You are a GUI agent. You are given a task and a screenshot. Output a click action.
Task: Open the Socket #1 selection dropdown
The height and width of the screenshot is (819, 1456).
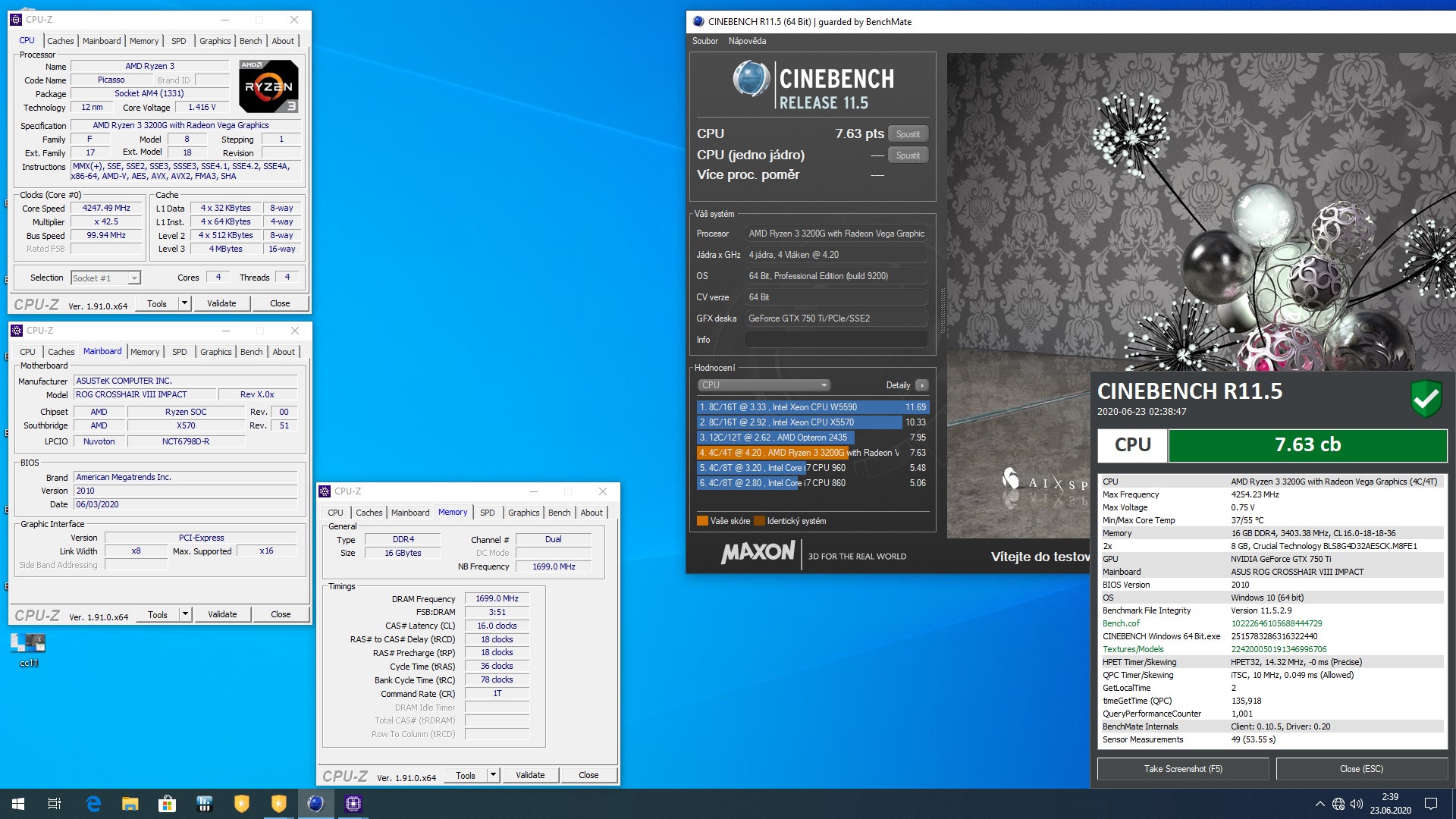tap(105, 278)
